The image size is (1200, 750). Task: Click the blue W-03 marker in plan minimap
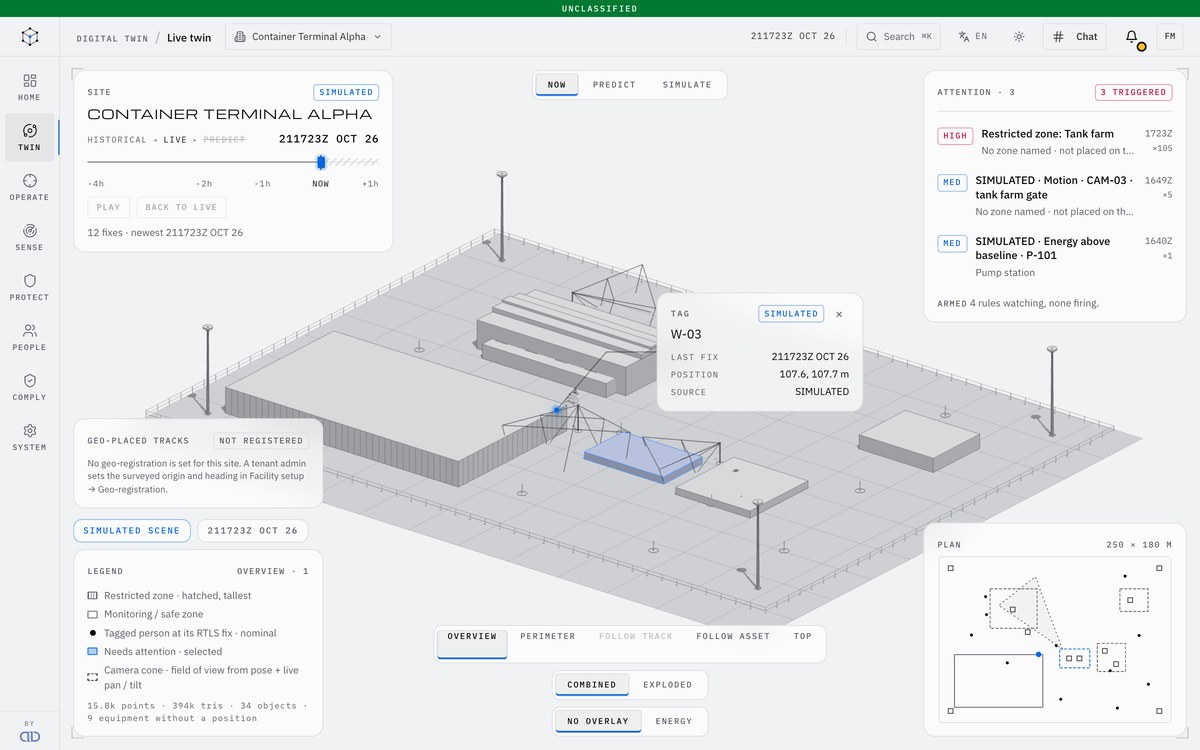point(1039,654)
